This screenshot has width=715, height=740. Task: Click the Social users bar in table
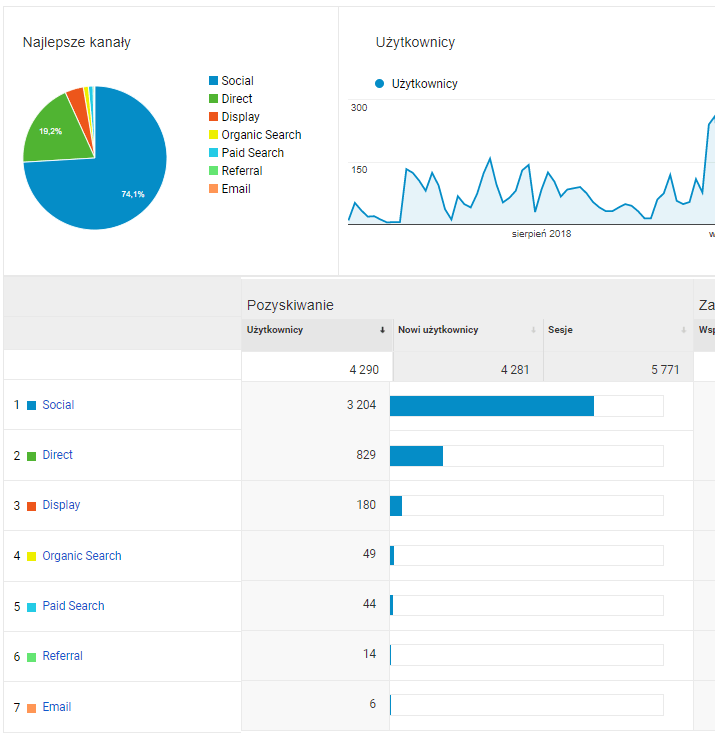(491, 405)
